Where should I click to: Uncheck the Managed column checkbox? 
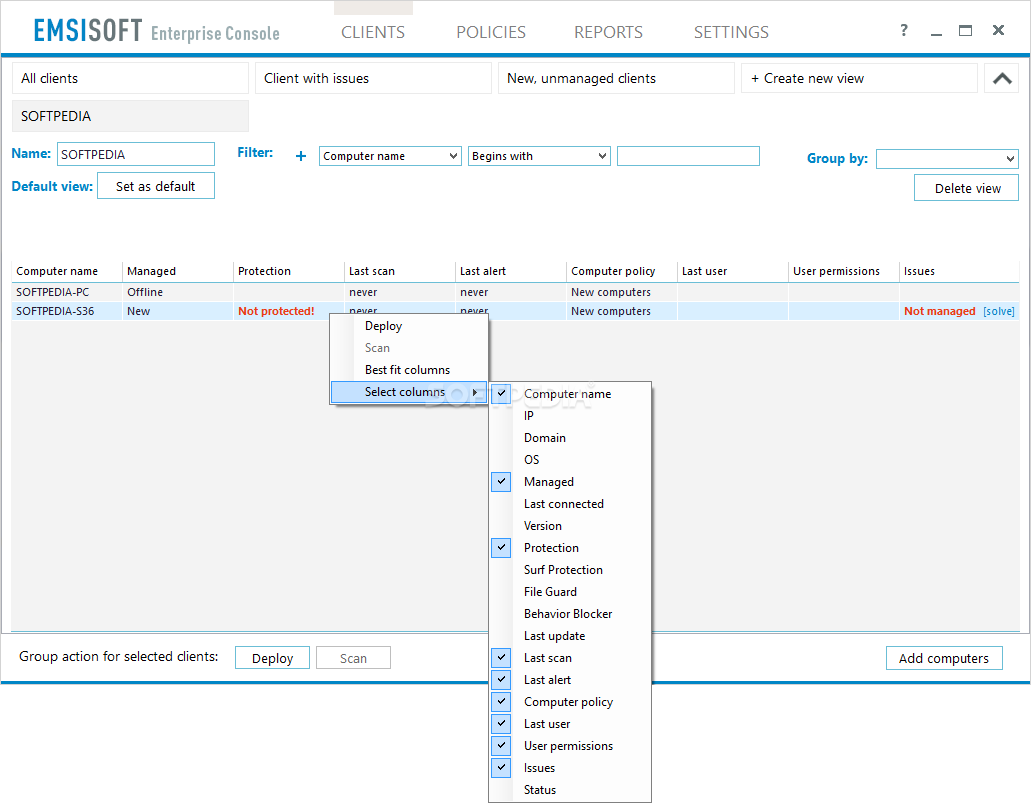[501, 481]
